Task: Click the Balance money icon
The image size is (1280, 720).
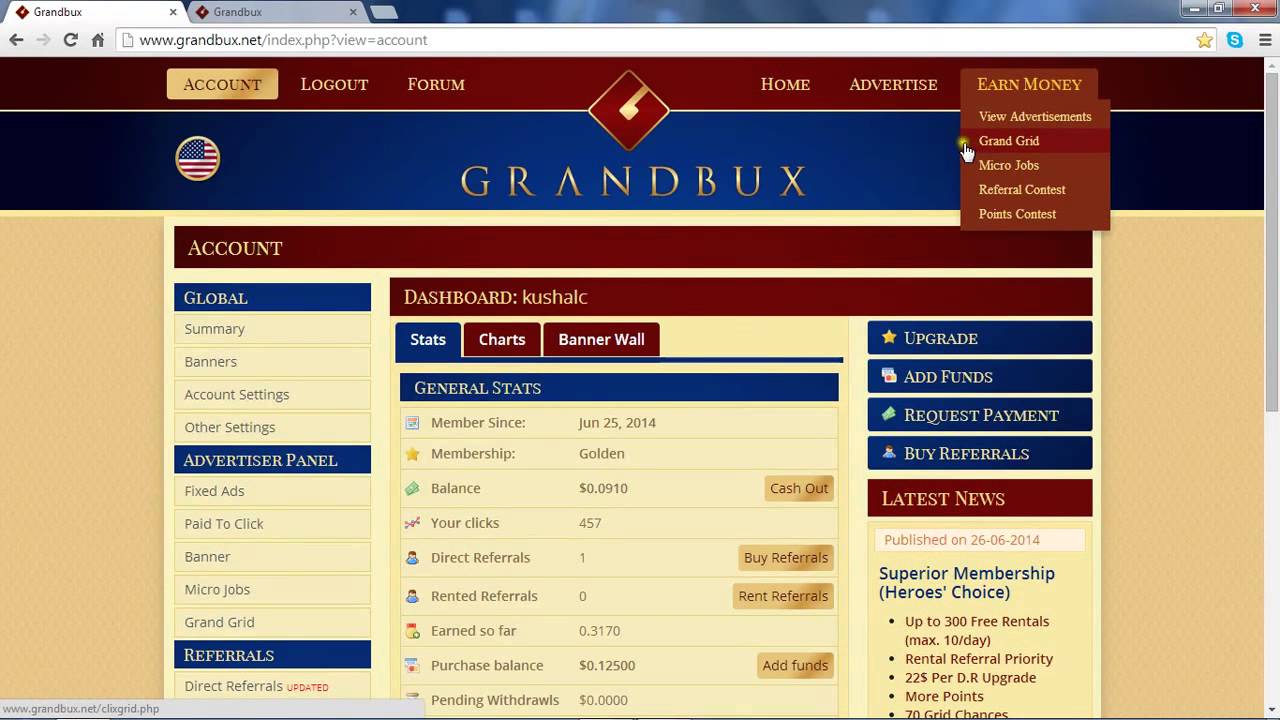Action: tap(412, 489)
